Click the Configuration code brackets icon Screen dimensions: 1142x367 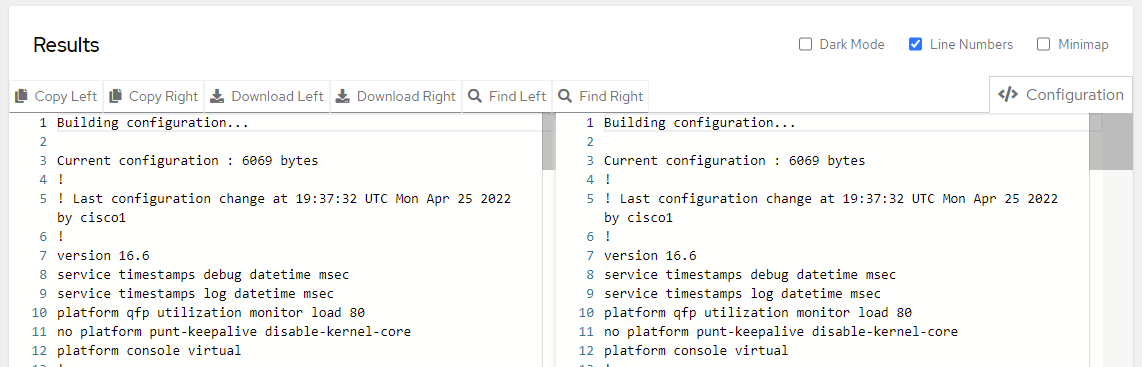coord(1007,95)
